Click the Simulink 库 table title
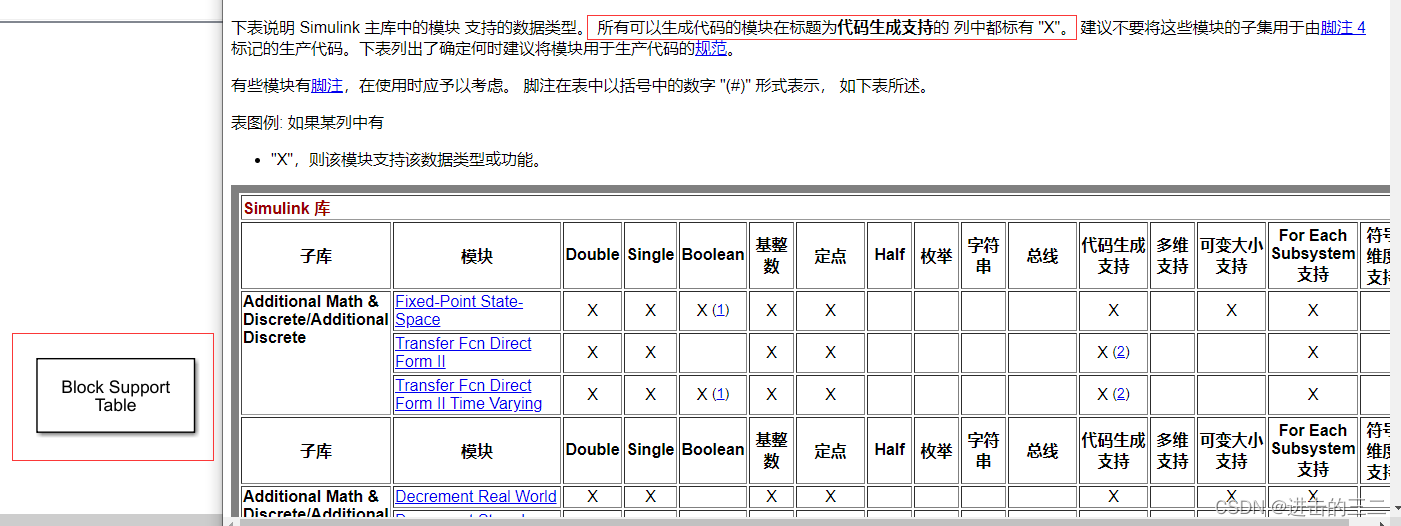This screenshot has height=526, width=1401. point(287,209)
